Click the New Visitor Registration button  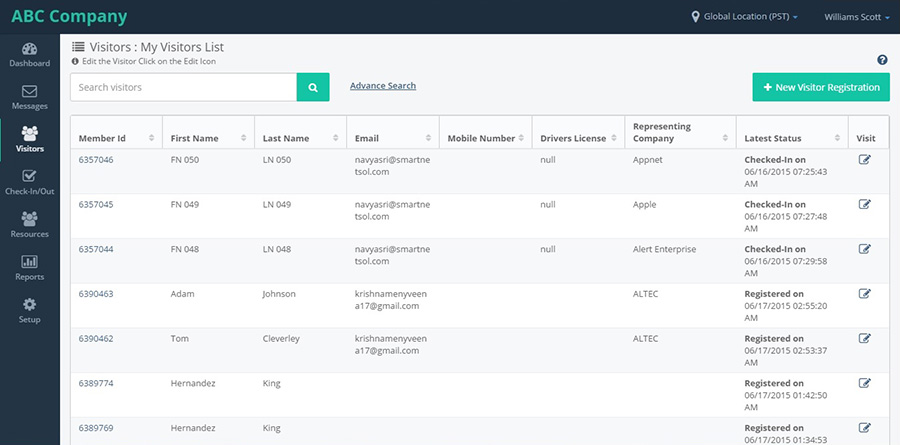(821, 87)
